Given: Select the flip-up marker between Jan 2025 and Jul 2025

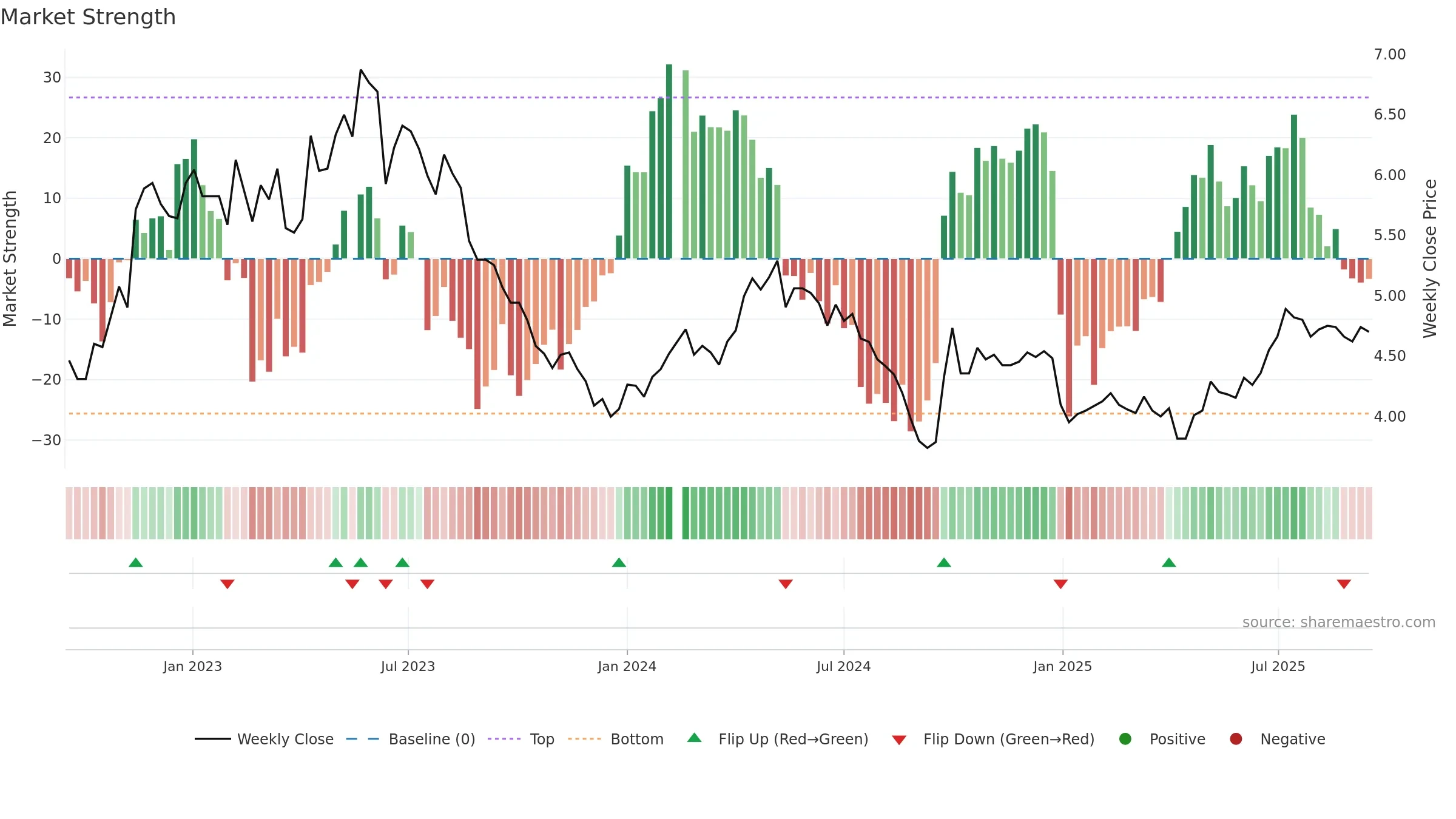Looking at the screenshot, I should tap(1169, 562).
